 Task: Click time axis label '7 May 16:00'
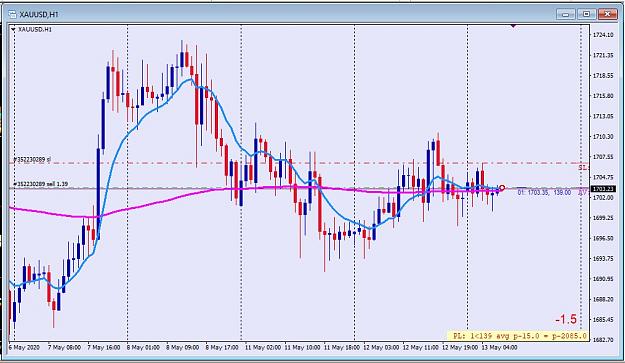coord(104,347)
